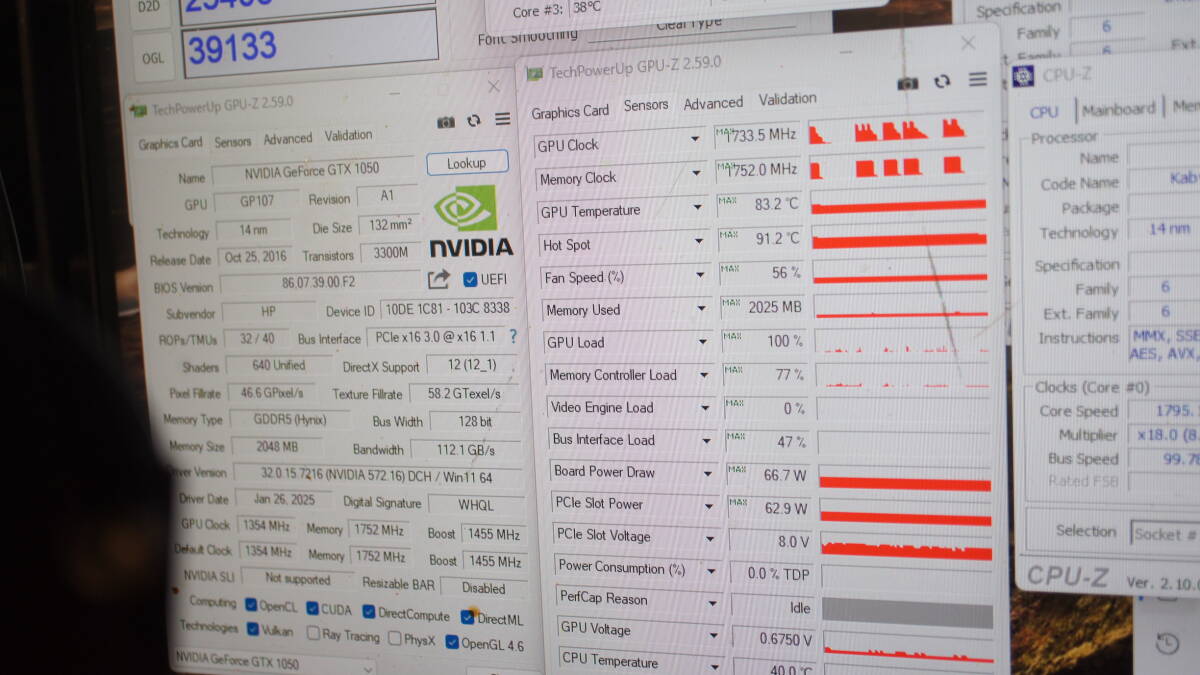Image resolution: width=1200 pixels, height=675 pixels.
Task: Click the Lookup button in GPU-Z
Action: click(x=466, y=163)
